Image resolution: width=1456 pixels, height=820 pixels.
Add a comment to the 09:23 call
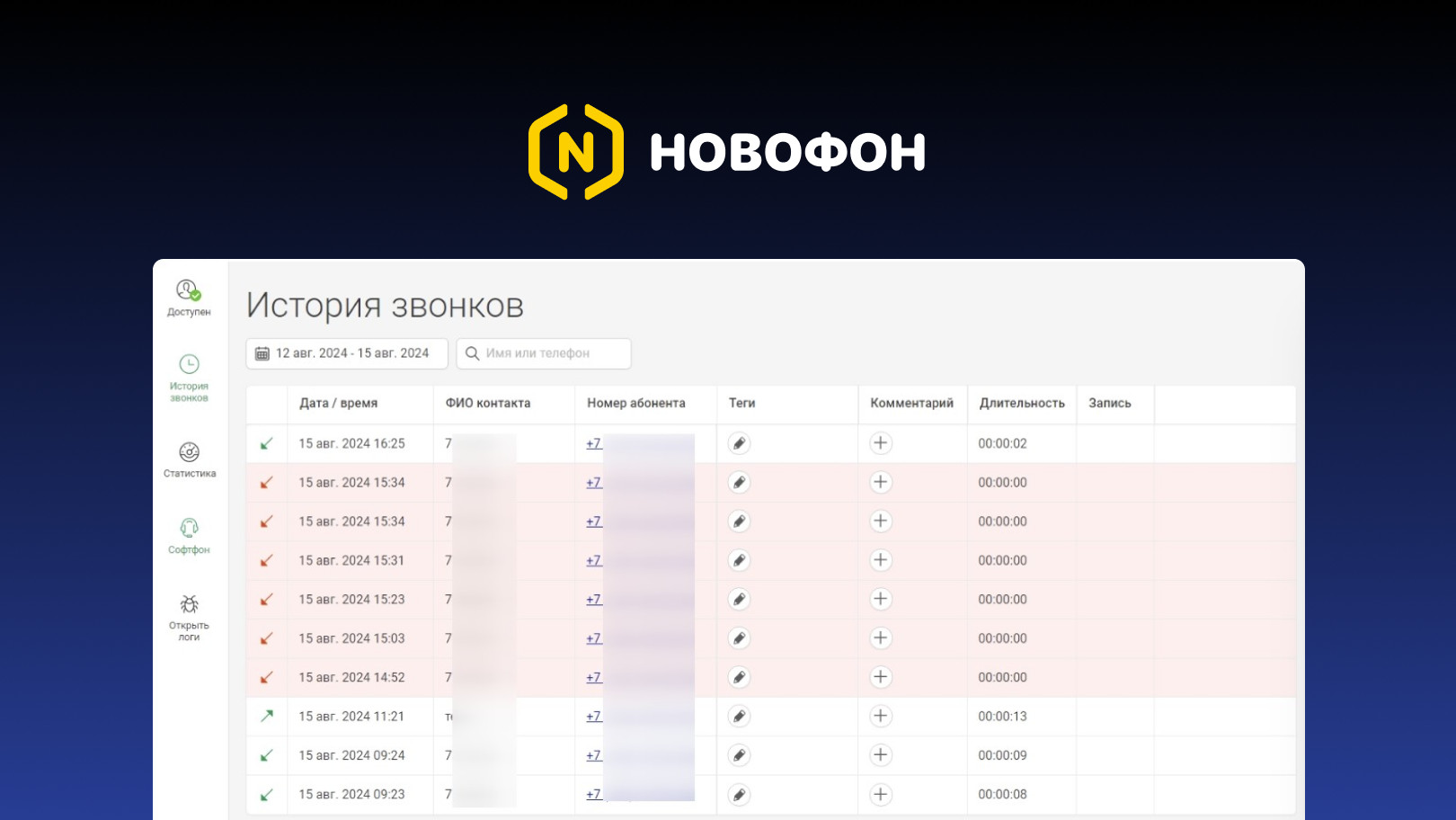coord(881,795)
